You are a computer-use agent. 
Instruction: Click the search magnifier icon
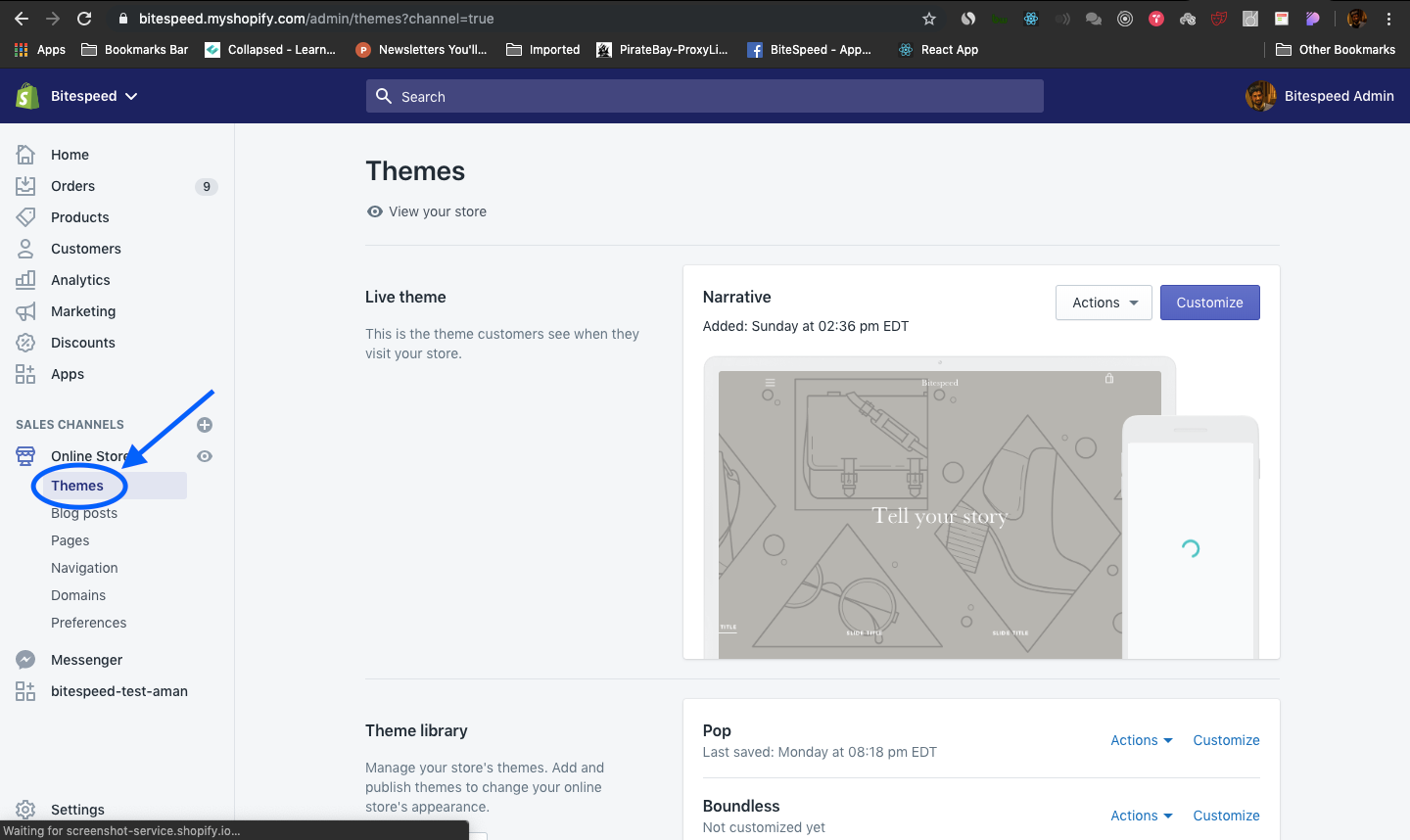[x=384, y=96]
